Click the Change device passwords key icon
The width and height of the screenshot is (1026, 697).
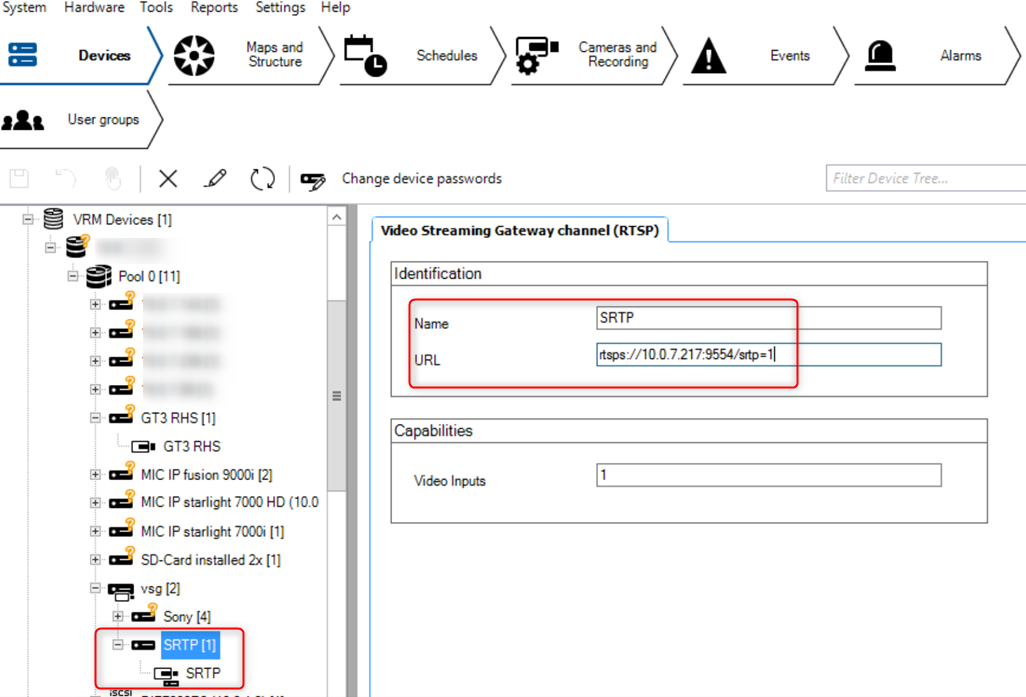coord(312,179)
